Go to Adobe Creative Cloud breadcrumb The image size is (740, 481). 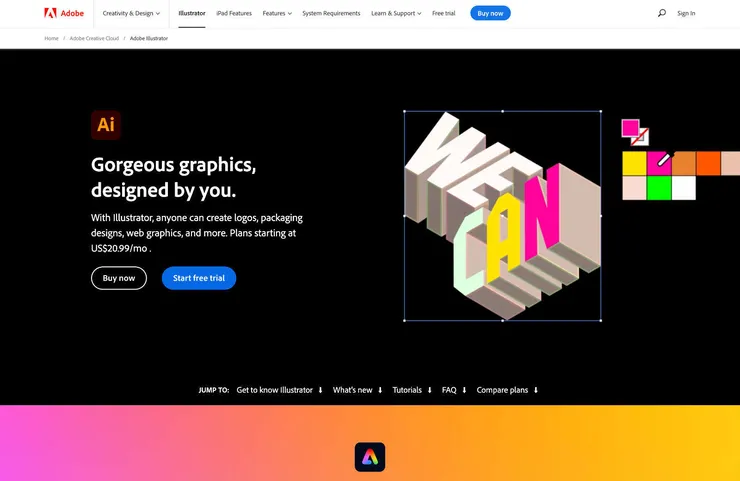click(94, 38)
